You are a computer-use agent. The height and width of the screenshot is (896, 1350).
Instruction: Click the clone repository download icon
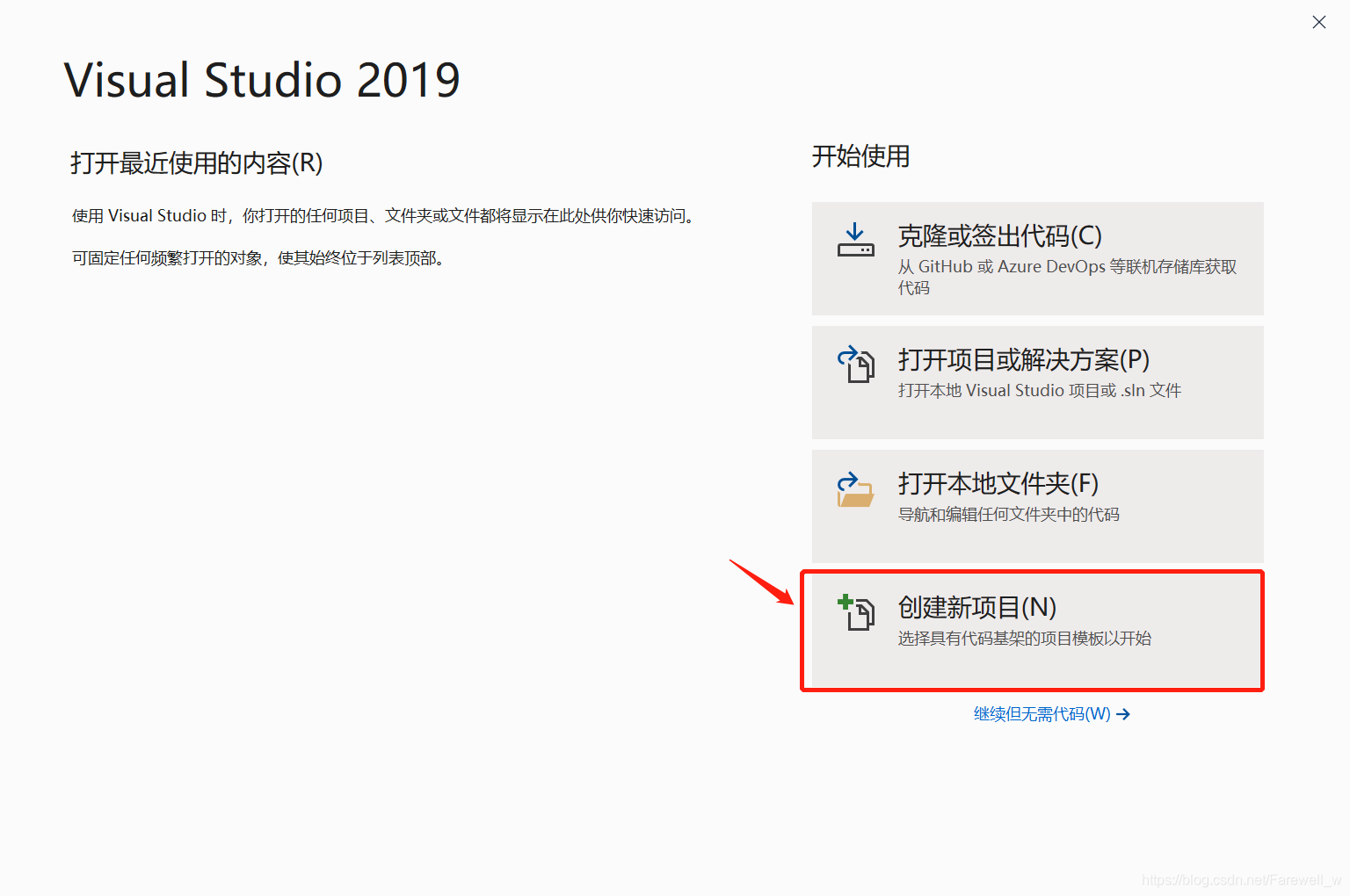click(855, 240)
